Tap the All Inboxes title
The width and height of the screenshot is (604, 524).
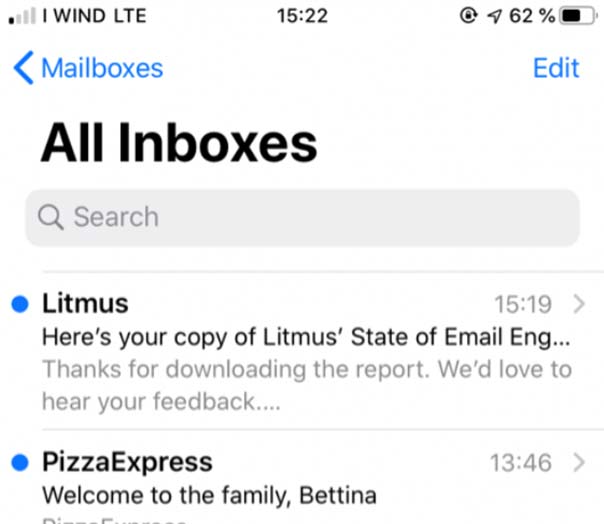pyautogui.click(x=179, y=143)
